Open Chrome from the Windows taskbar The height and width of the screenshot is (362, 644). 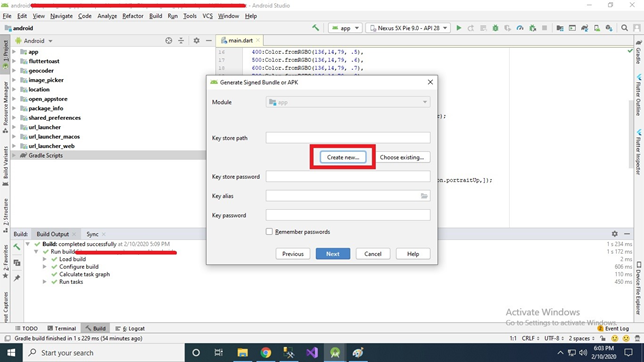266,353
